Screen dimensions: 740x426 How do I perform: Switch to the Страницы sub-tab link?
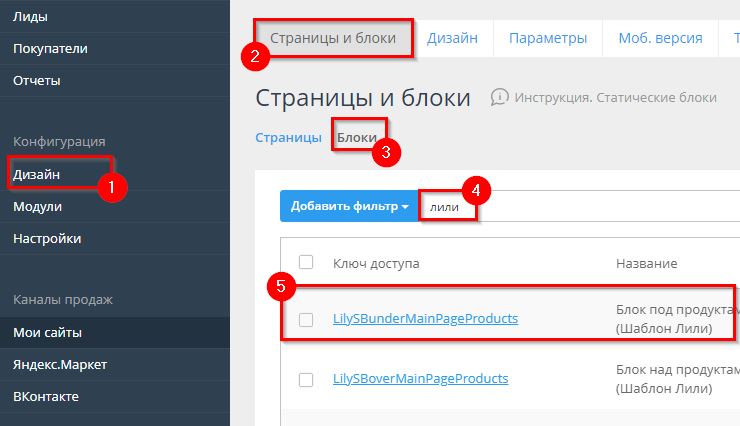pos(288,138)
